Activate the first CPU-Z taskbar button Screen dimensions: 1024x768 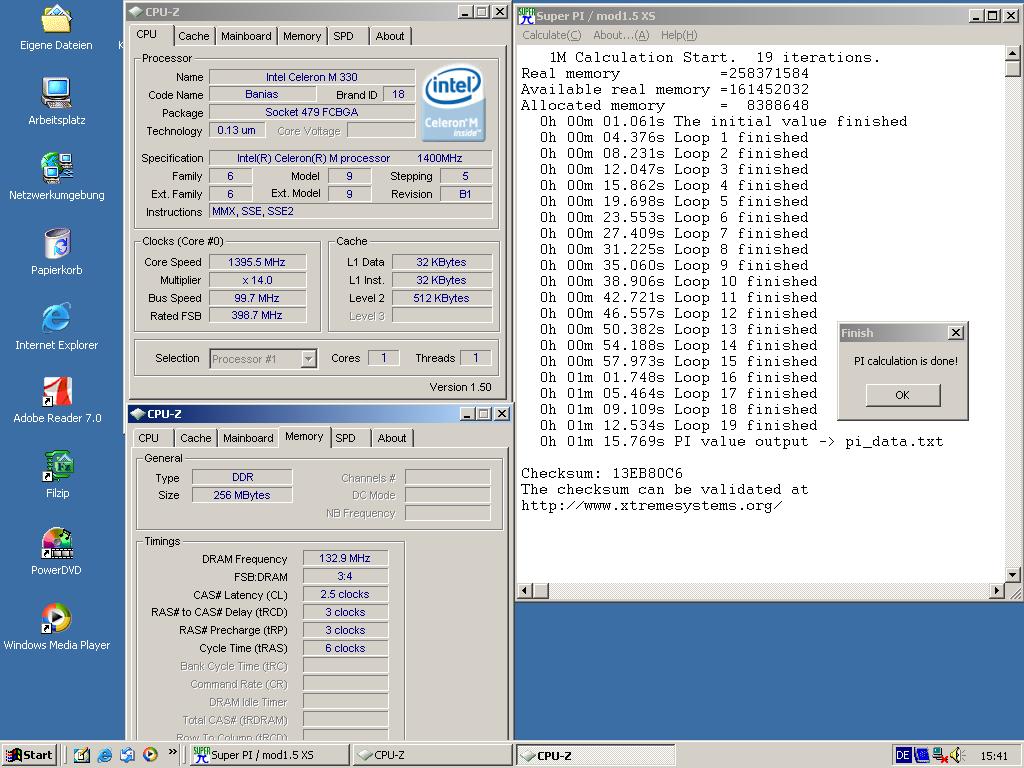pyautogui.click(x=432, y=755)
